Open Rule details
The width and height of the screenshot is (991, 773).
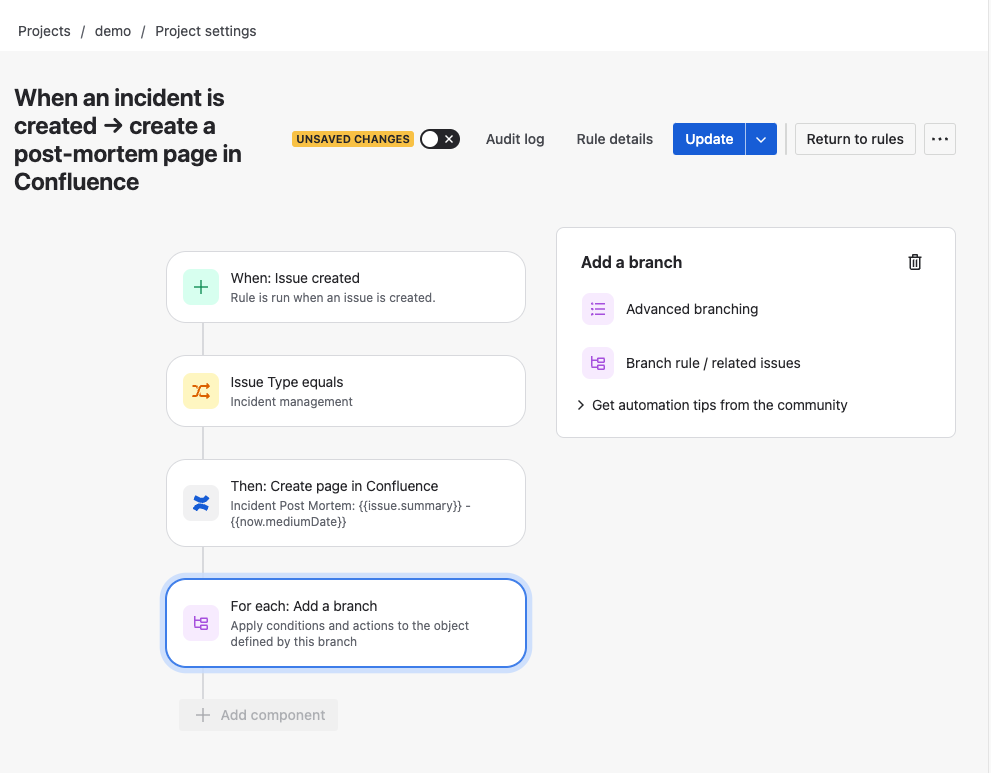click(614, 139)
